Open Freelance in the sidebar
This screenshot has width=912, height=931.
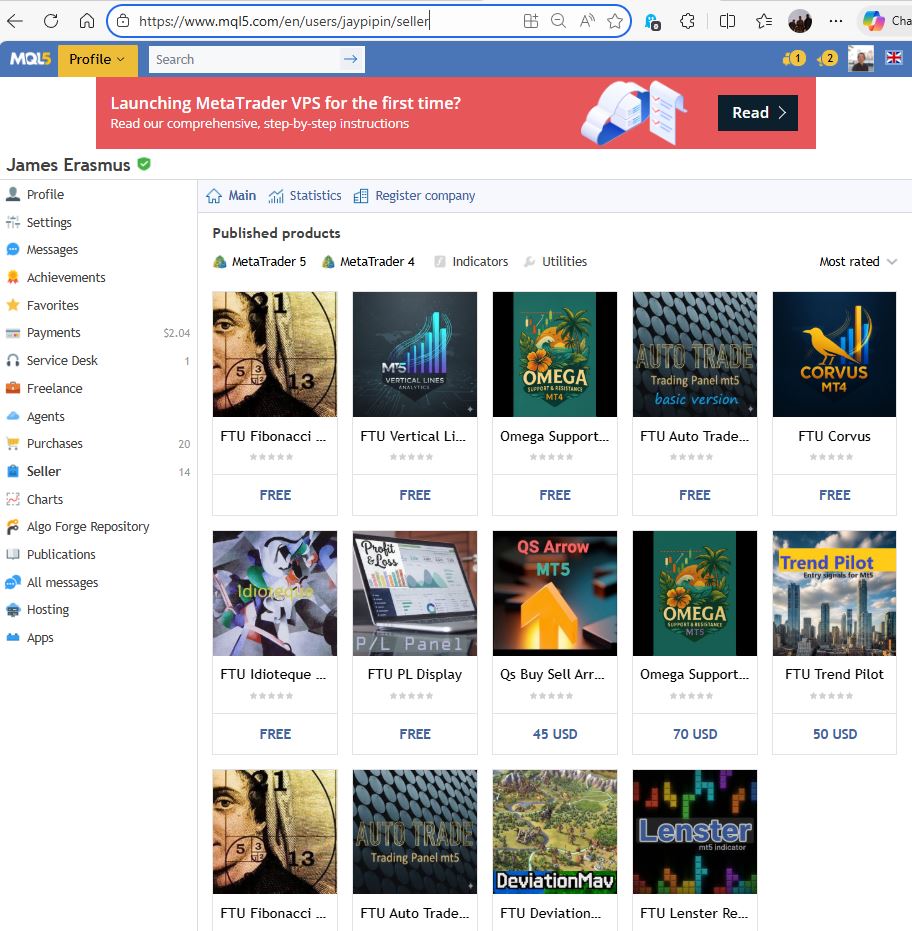point(54,388)
